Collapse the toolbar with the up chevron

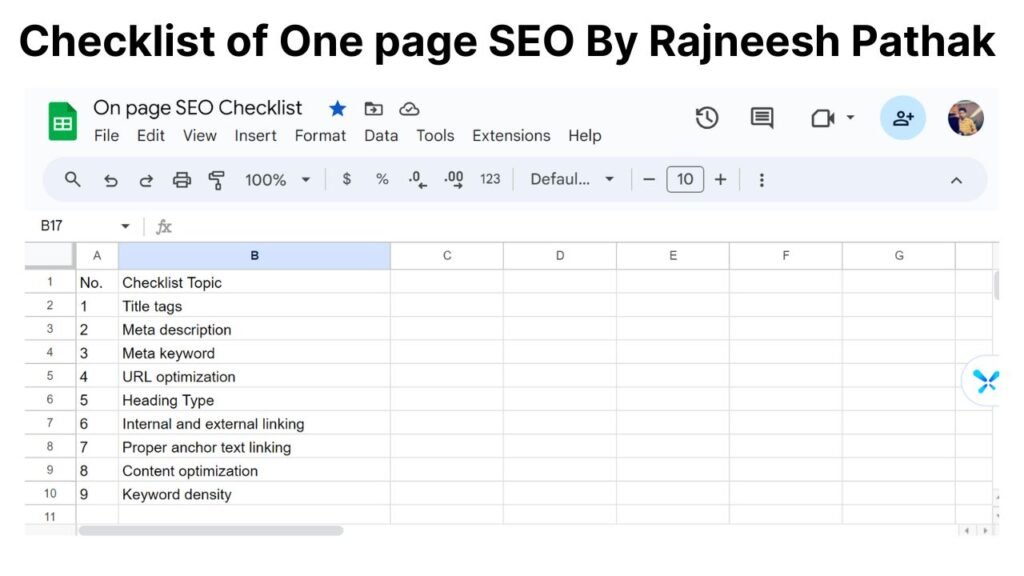coord(956,180)
